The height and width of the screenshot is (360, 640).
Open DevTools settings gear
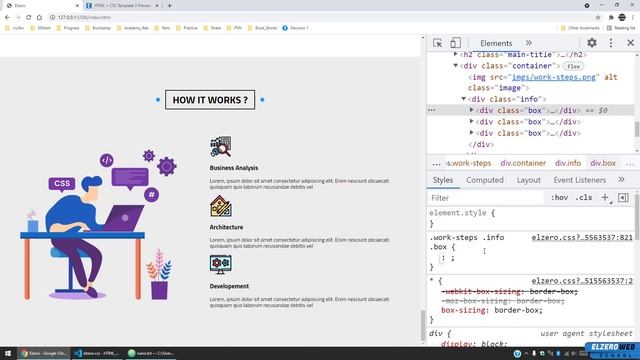[592, 42]
